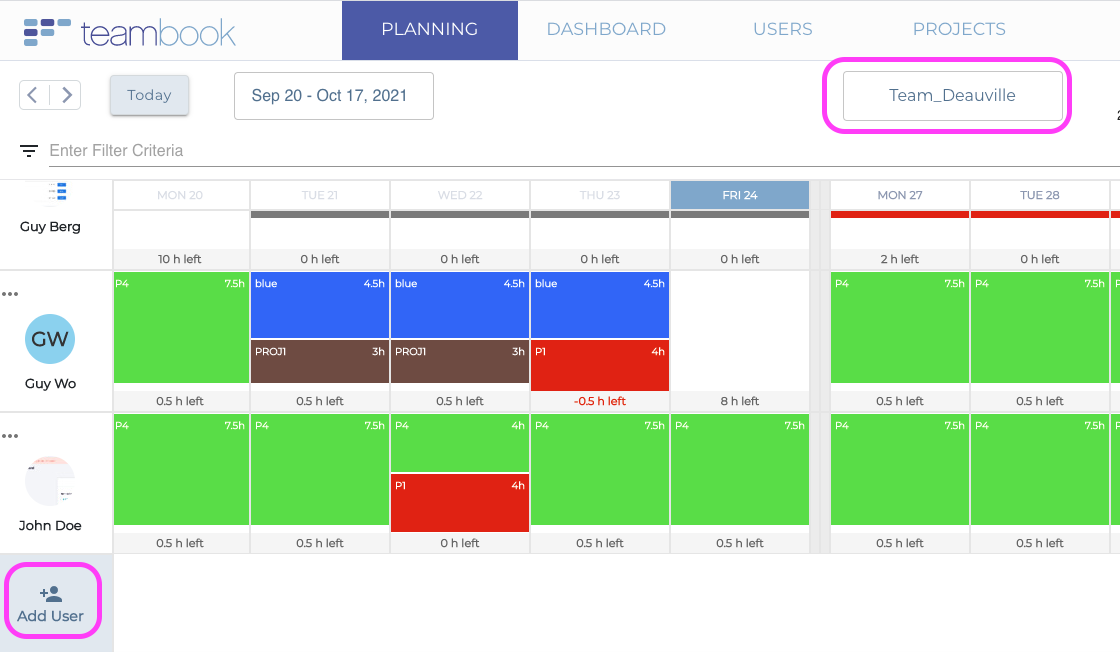The height and width of the screenshot is (652, 1120).
Task: Click GW avatar of Guy Wo
Action: click(x=50, y=338)
